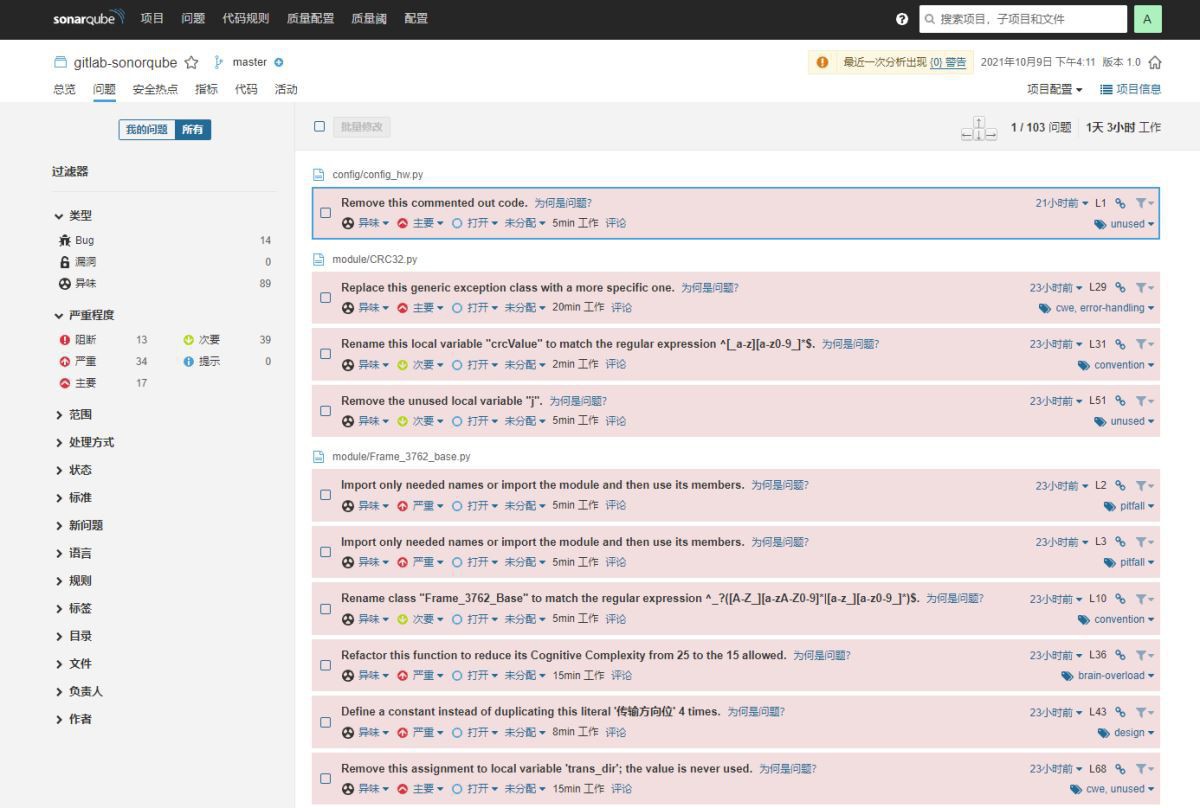The height and width of the screenshot is (808, 1200).
Task: Check the Frame_3762_Base rename class issue
Action: point(325,609)
